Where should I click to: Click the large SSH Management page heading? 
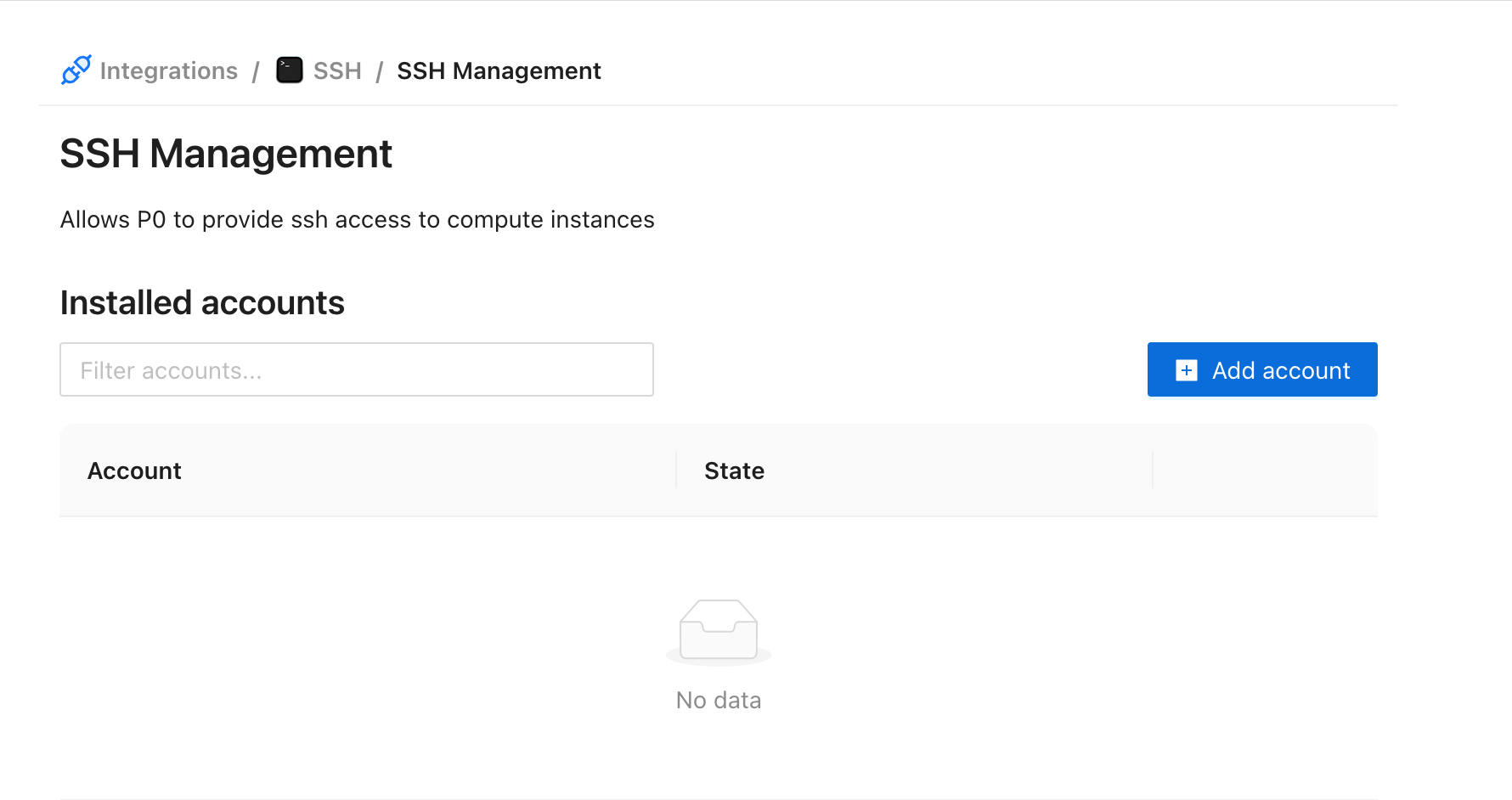[226, 154]
